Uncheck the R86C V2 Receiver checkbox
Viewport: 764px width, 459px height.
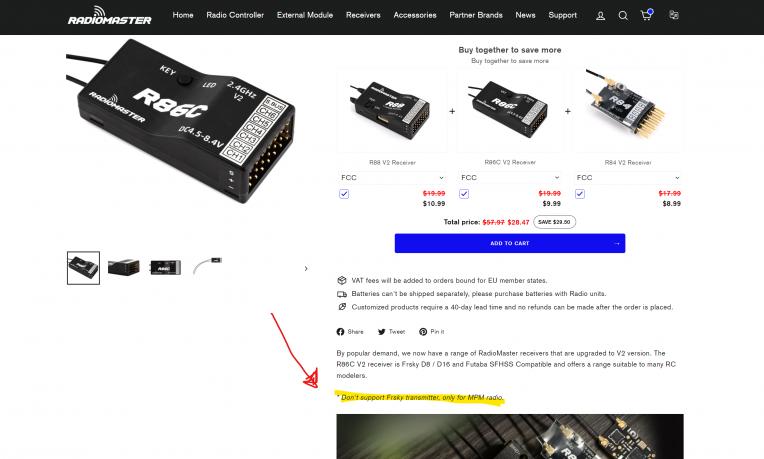click(464, 194)
